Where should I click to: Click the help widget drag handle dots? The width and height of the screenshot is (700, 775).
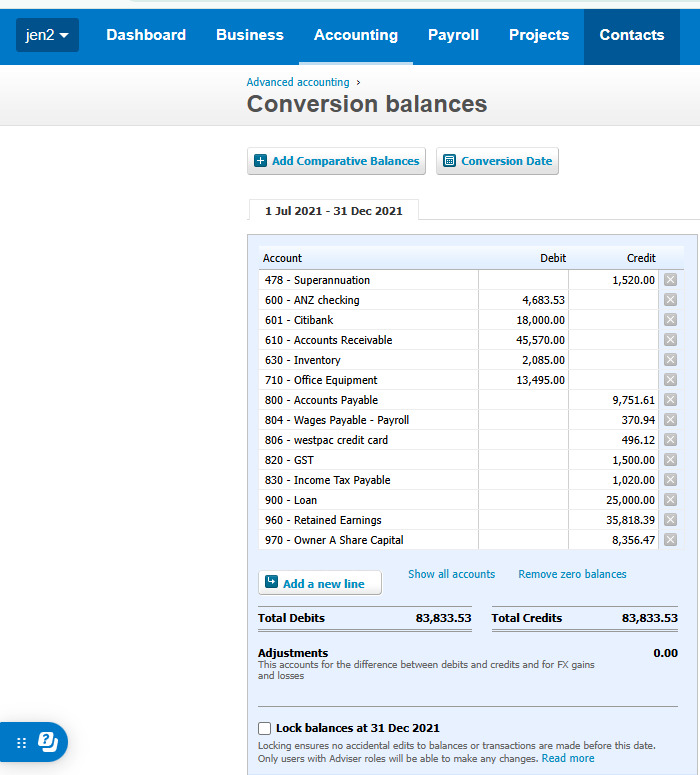pos(21,743)
